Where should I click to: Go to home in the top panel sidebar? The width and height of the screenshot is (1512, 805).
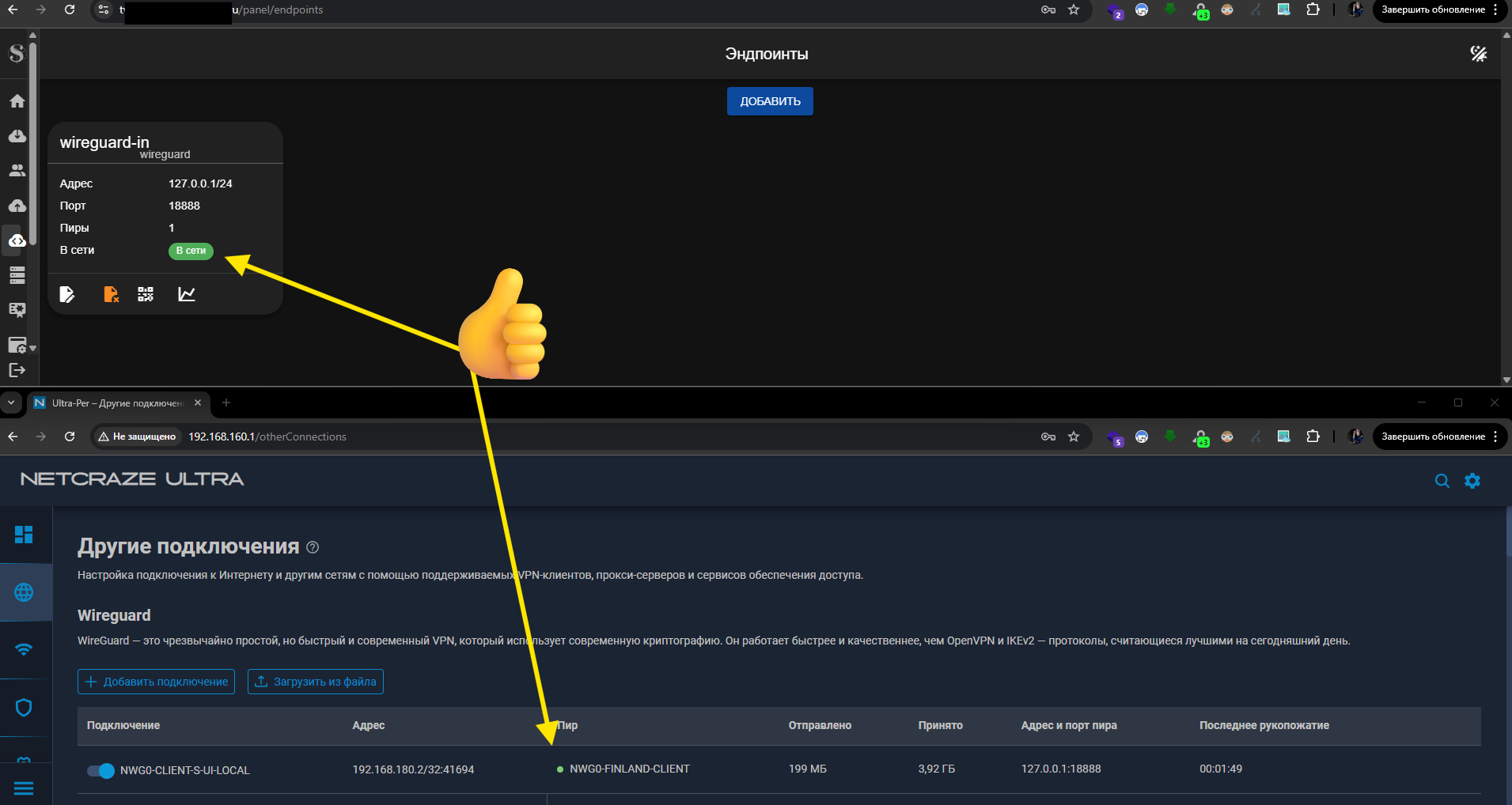coord(17,101)
